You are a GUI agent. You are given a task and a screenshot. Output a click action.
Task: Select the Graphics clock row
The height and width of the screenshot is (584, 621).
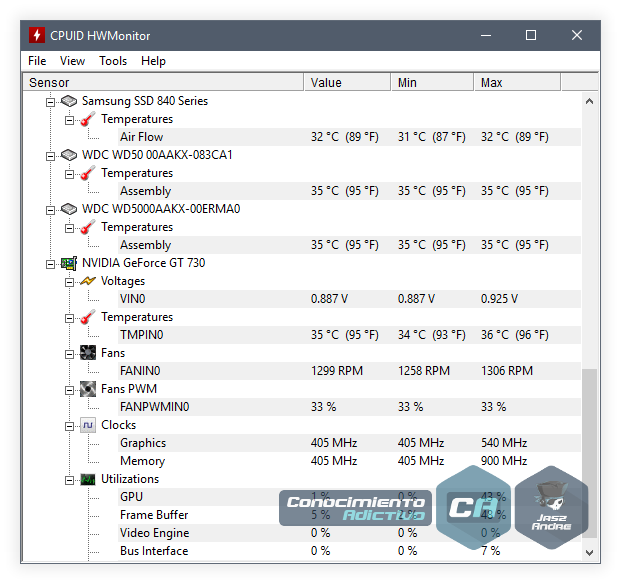(350, 443)
